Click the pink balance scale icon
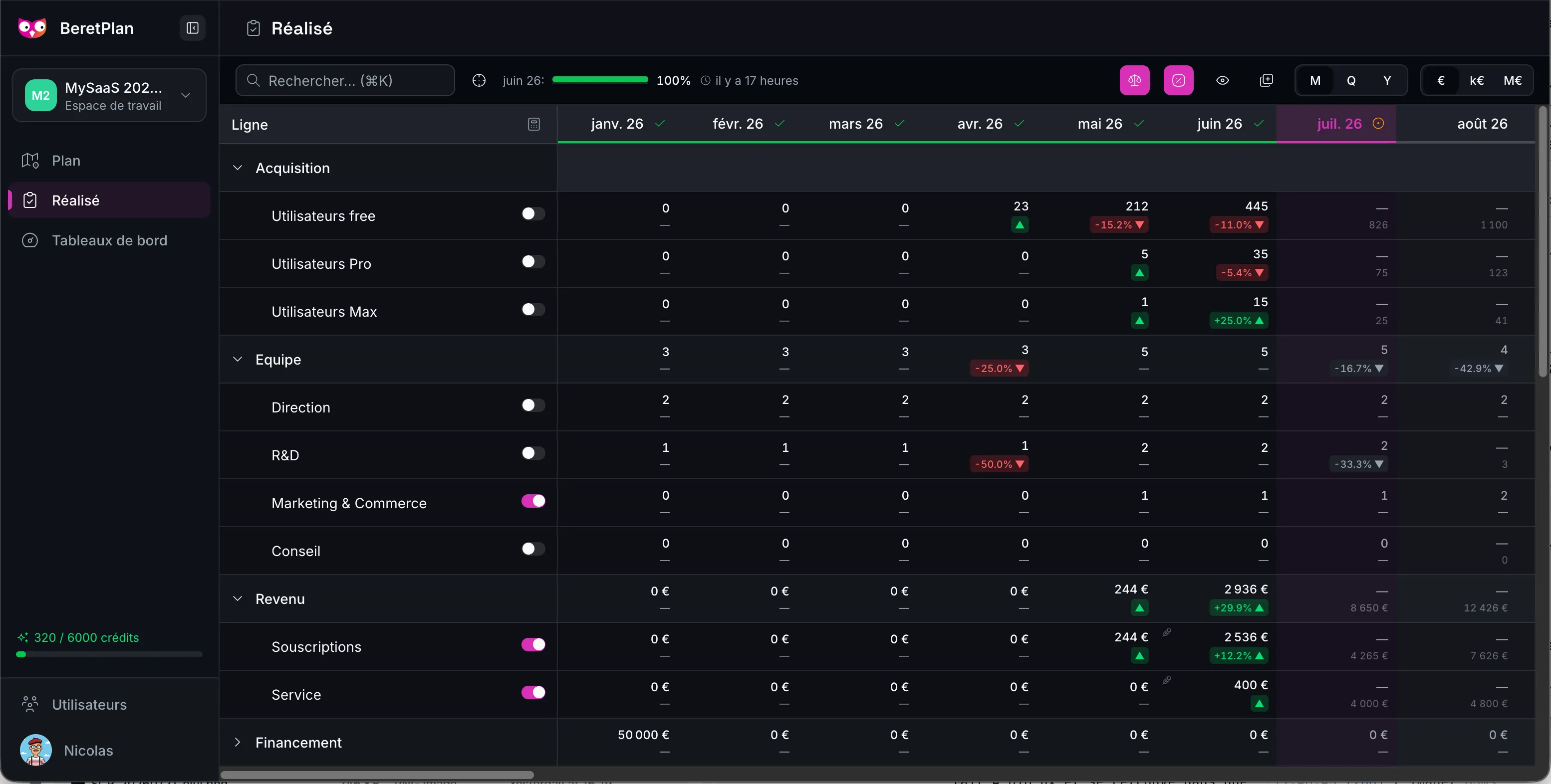Viewport: 1551px width, 784px height. (x=1134, y=81)
